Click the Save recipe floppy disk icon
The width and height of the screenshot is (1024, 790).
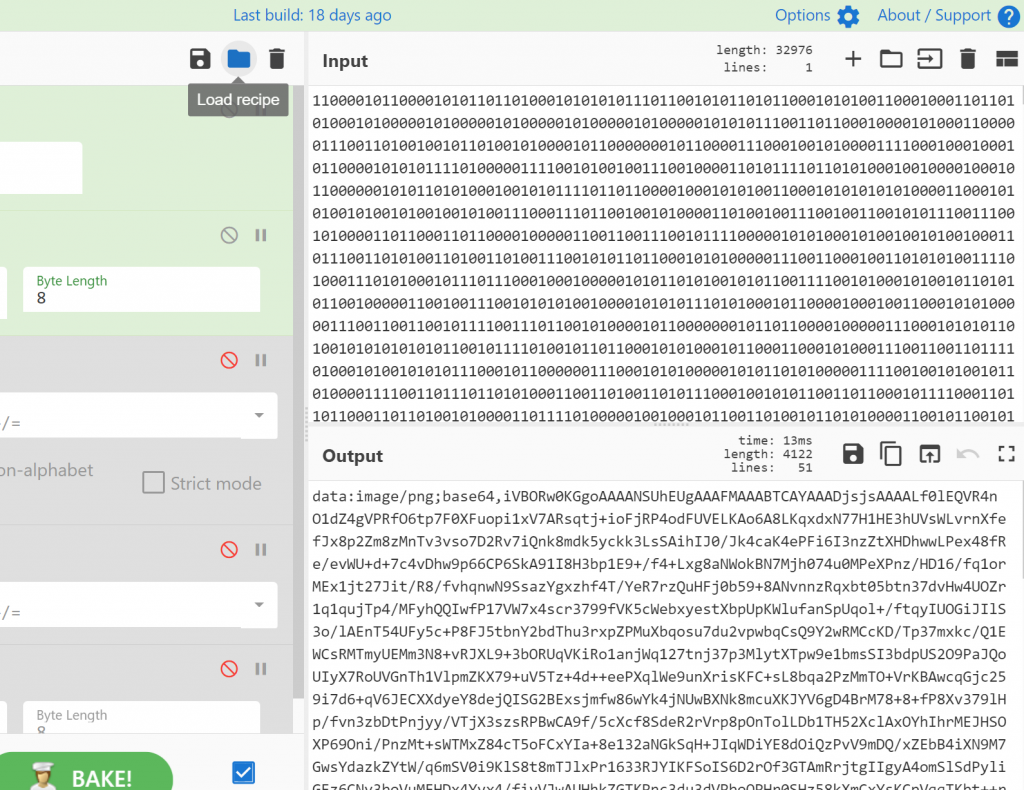[x=200, y=59]
